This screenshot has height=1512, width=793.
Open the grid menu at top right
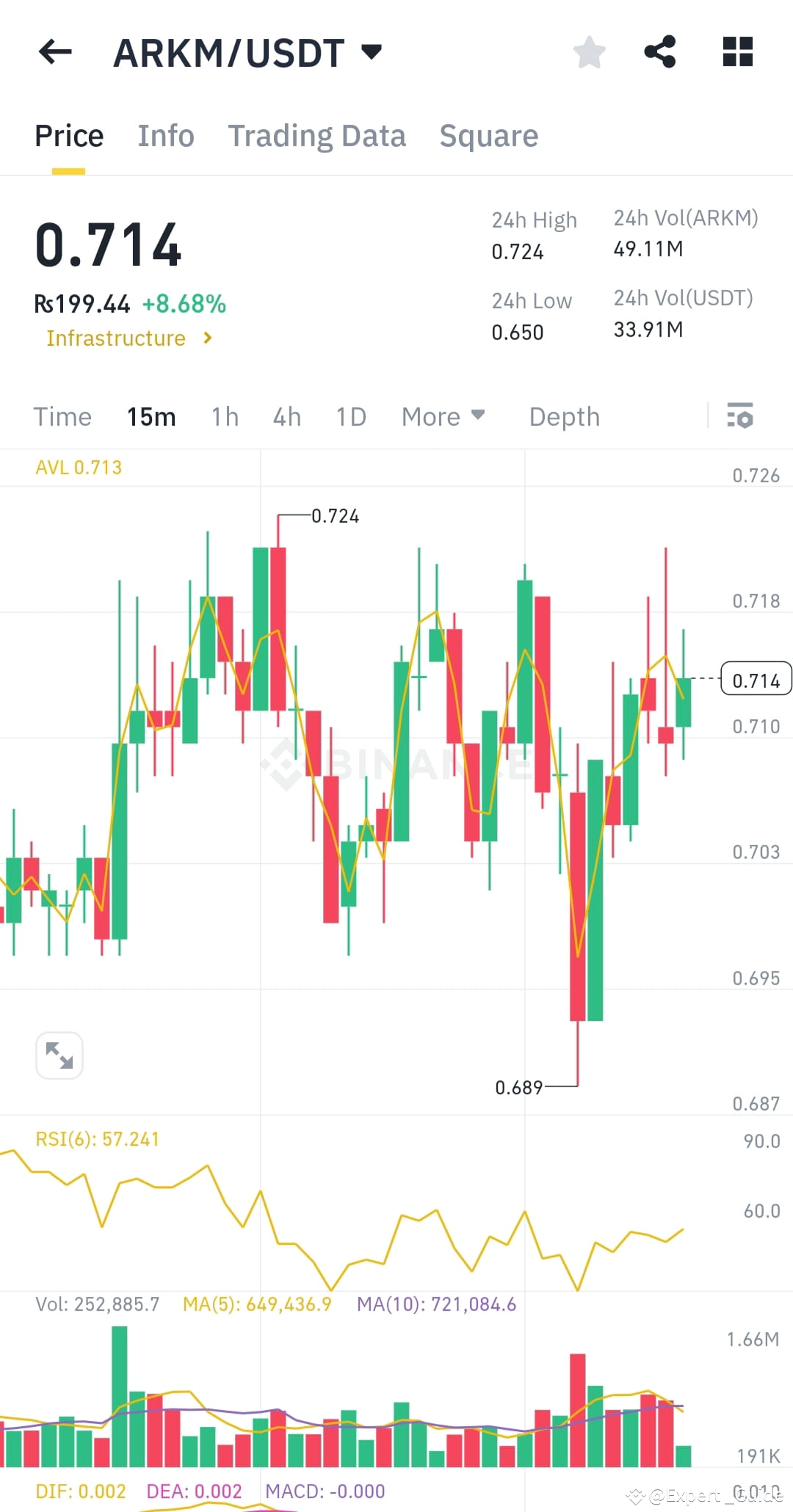tap(736, 51)
